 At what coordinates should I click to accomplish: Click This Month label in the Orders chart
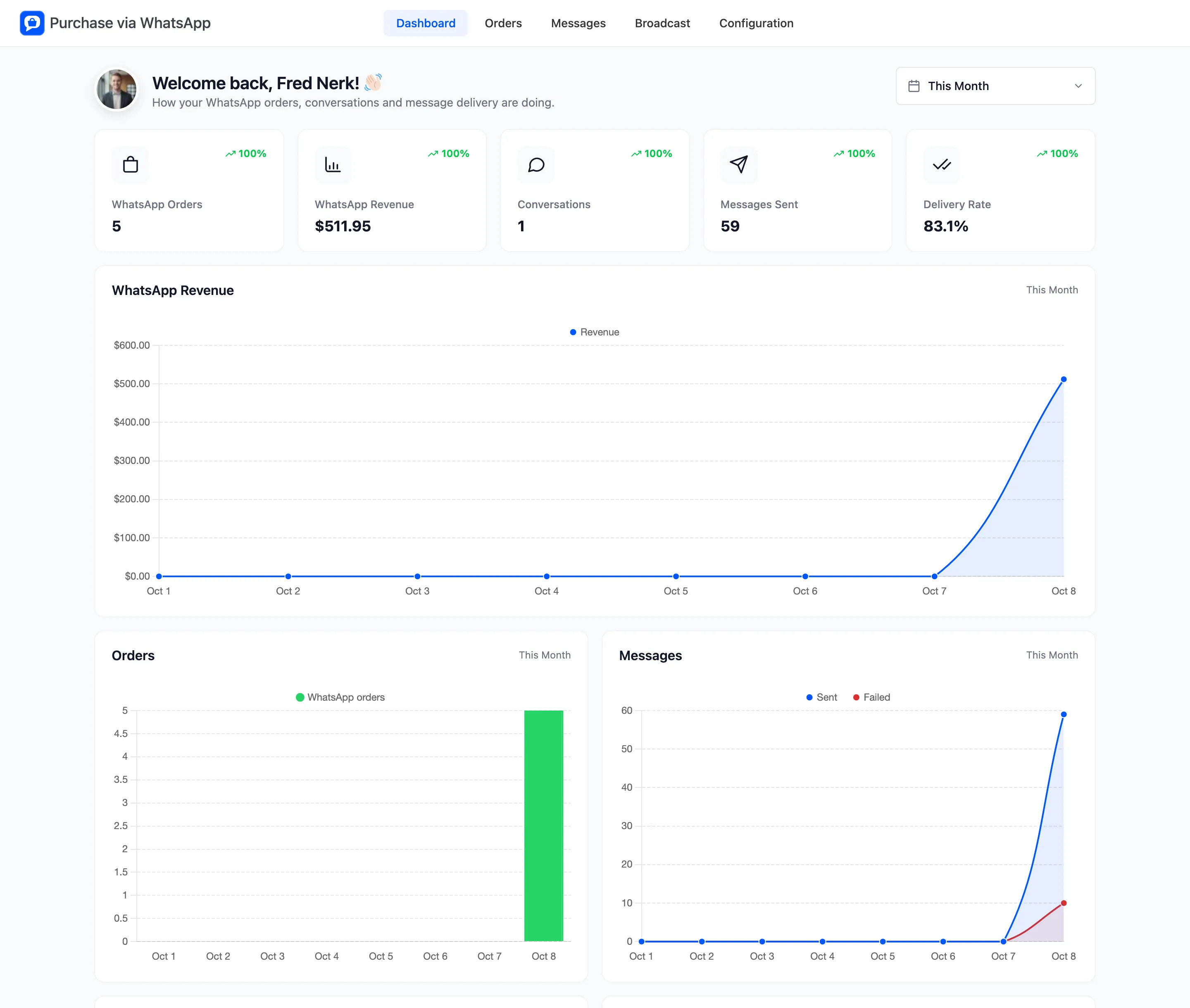coord(544,655)
